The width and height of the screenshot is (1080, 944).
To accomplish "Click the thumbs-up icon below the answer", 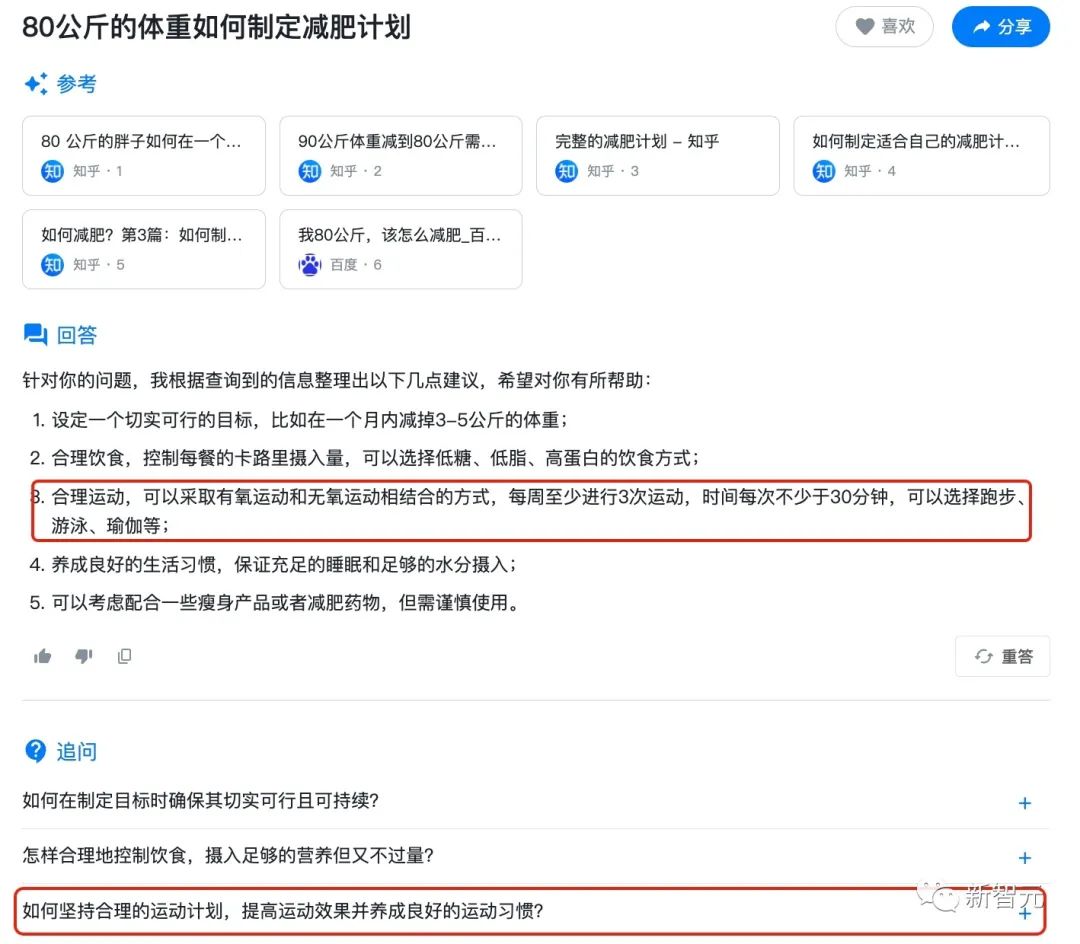I will click(x=43, y=656).
